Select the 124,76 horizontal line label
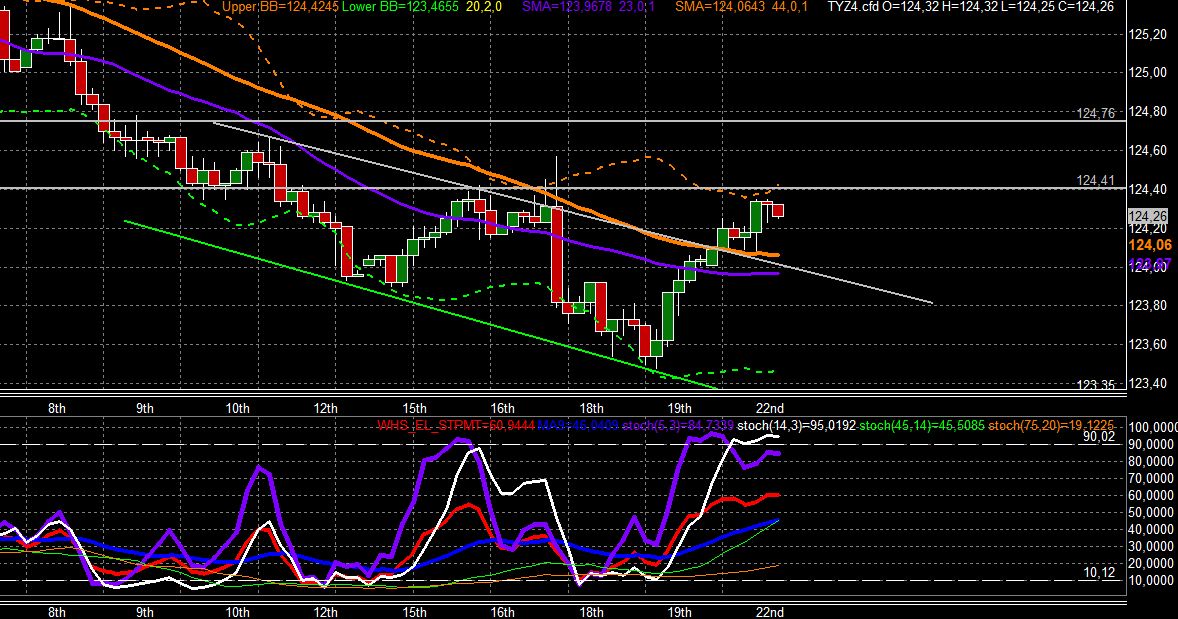The width and height of the screenshot is (1178, 619). coord(1096,113)
